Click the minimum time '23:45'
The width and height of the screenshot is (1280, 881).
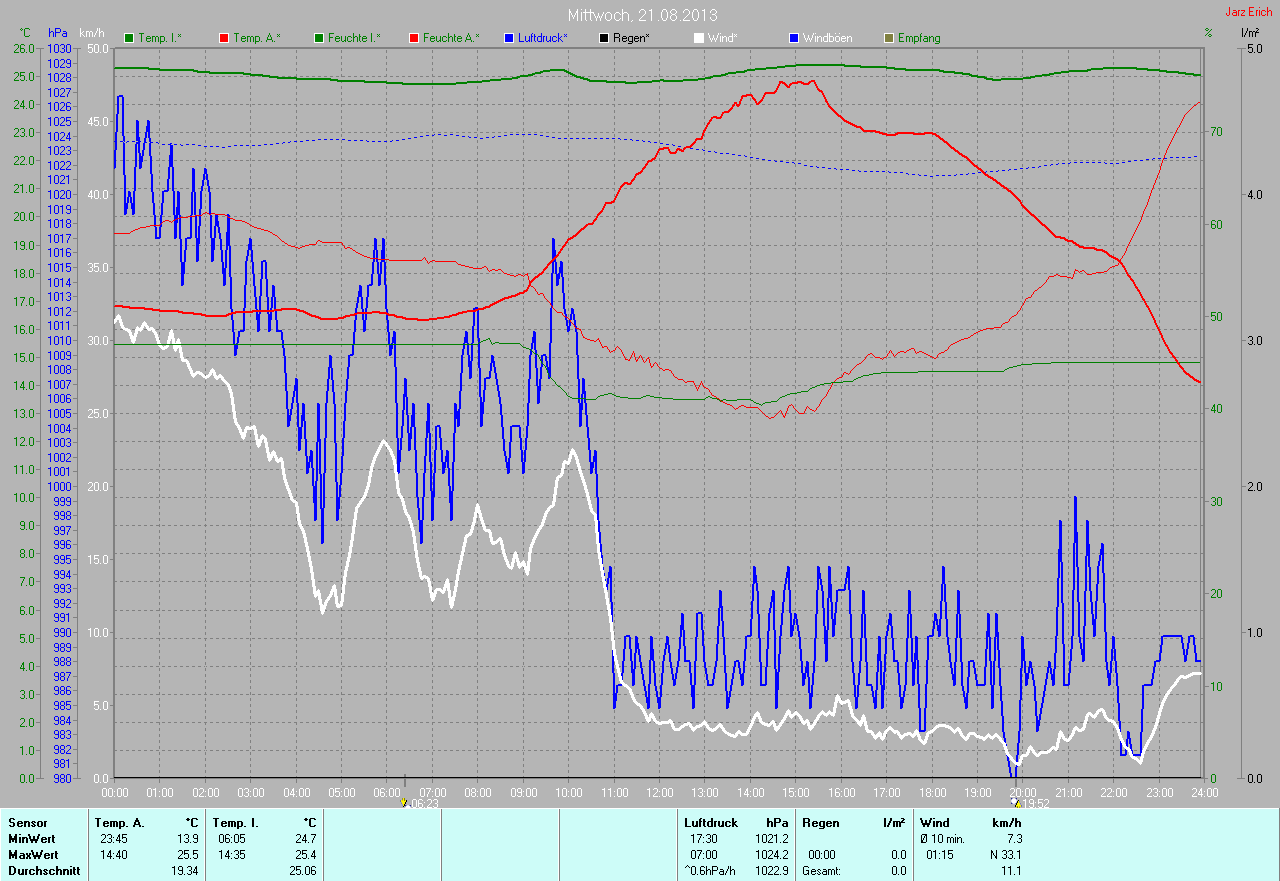(112, 839)
